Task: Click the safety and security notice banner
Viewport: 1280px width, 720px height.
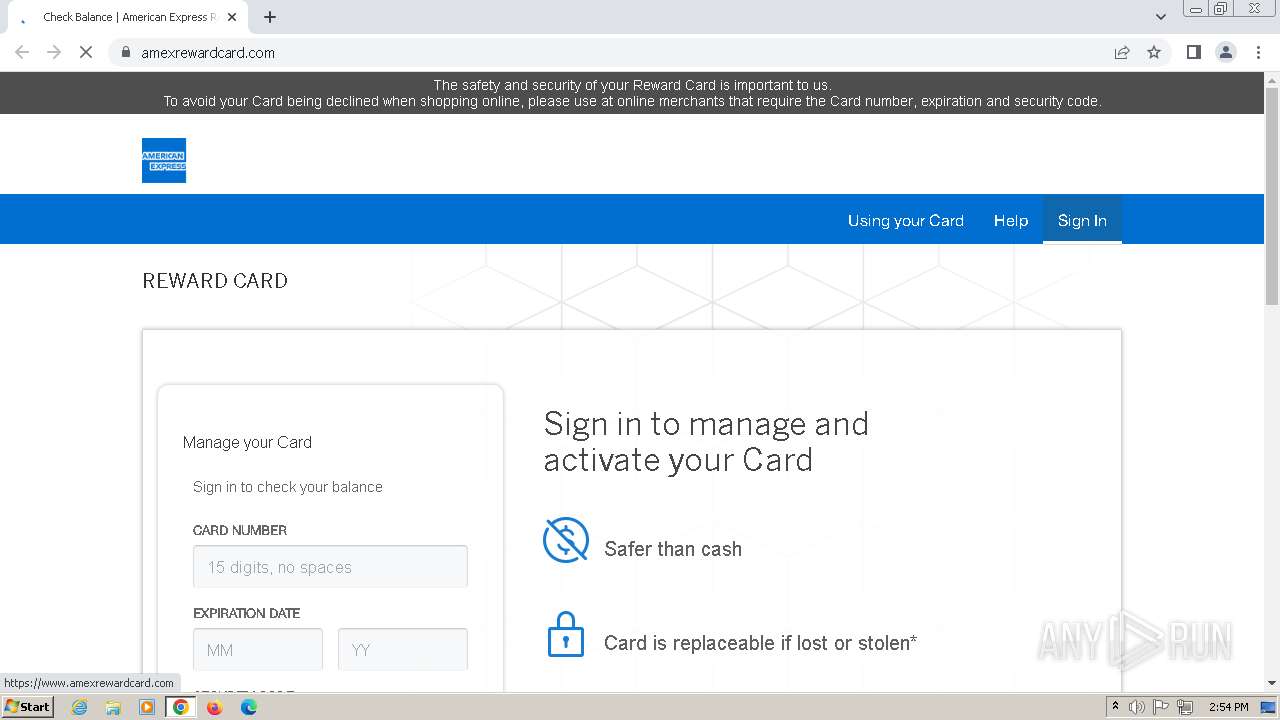Action: click(632, 93)
